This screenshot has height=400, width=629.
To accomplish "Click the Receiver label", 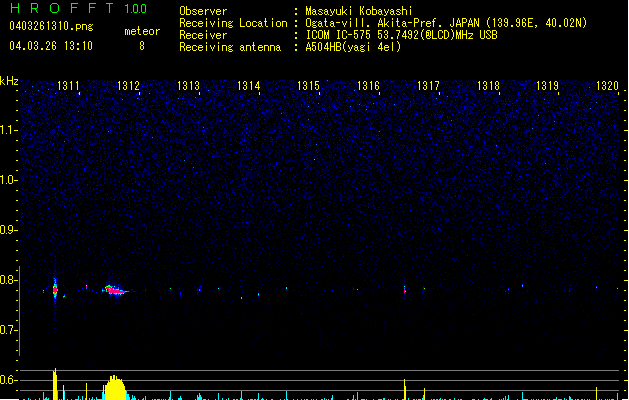I will (203, 35).
